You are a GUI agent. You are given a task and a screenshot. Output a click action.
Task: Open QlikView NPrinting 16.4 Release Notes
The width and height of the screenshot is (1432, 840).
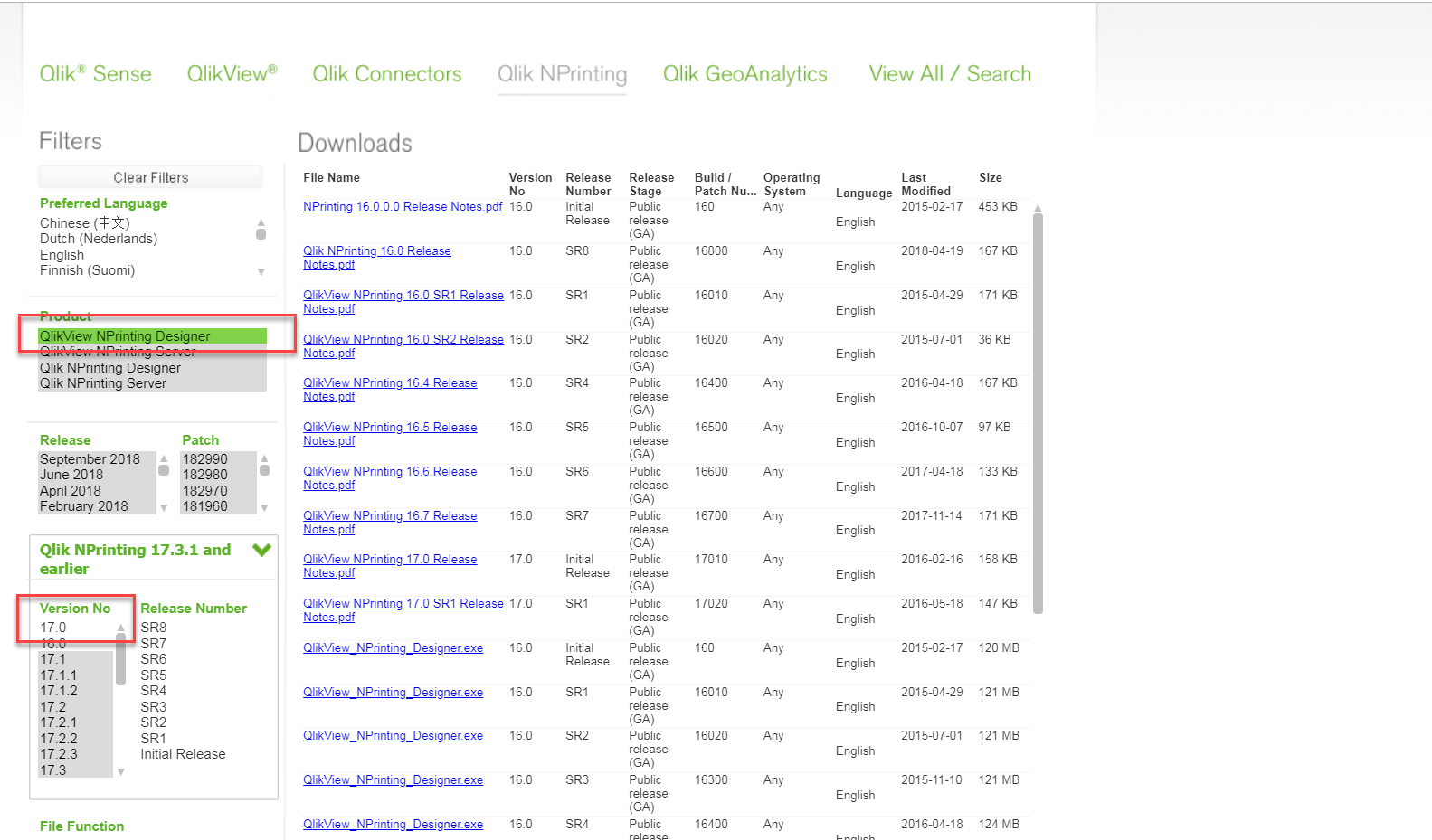[x=390, y=390]
